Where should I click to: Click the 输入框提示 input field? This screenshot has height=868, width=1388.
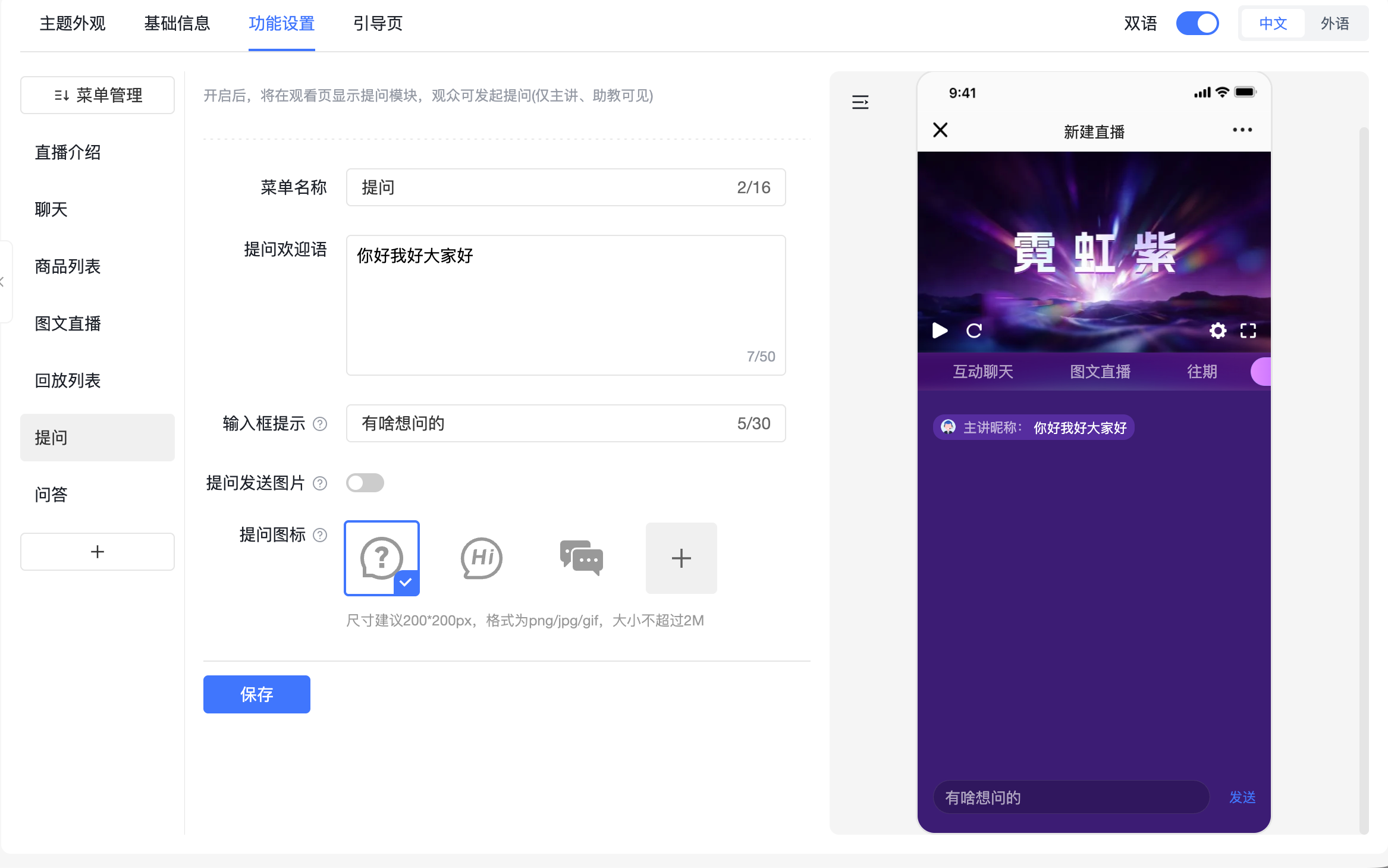[566, 423]
